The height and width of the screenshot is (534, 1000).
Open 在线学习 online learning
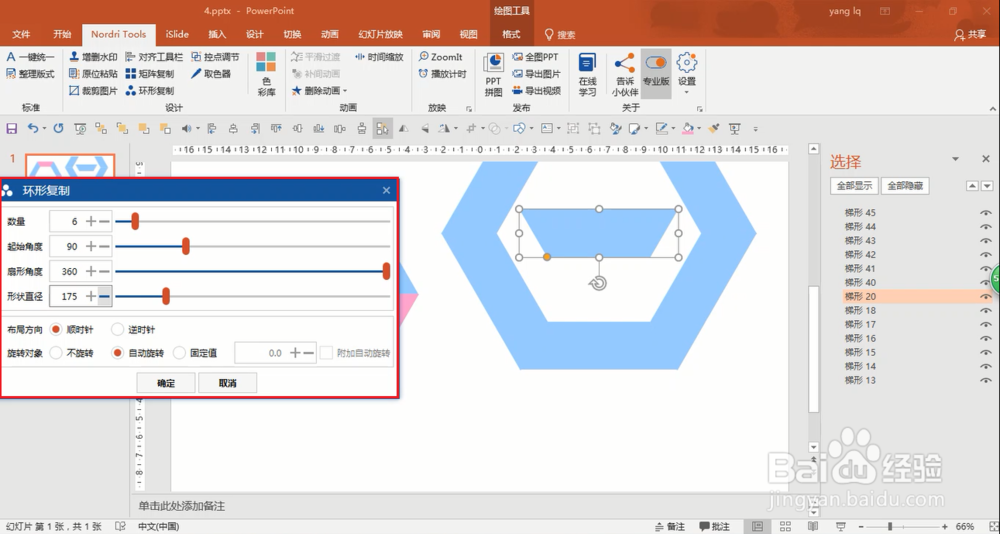tap(587, 75)
